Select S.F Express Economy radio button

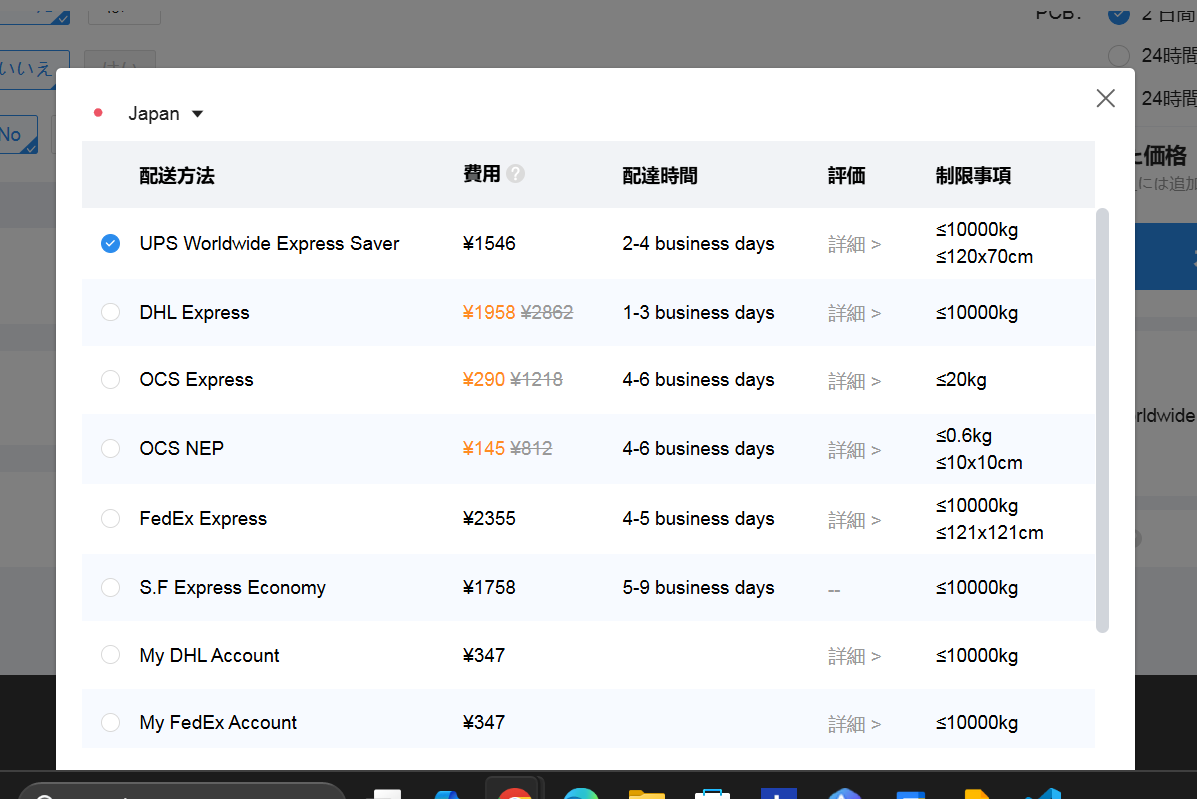point(111,588)
